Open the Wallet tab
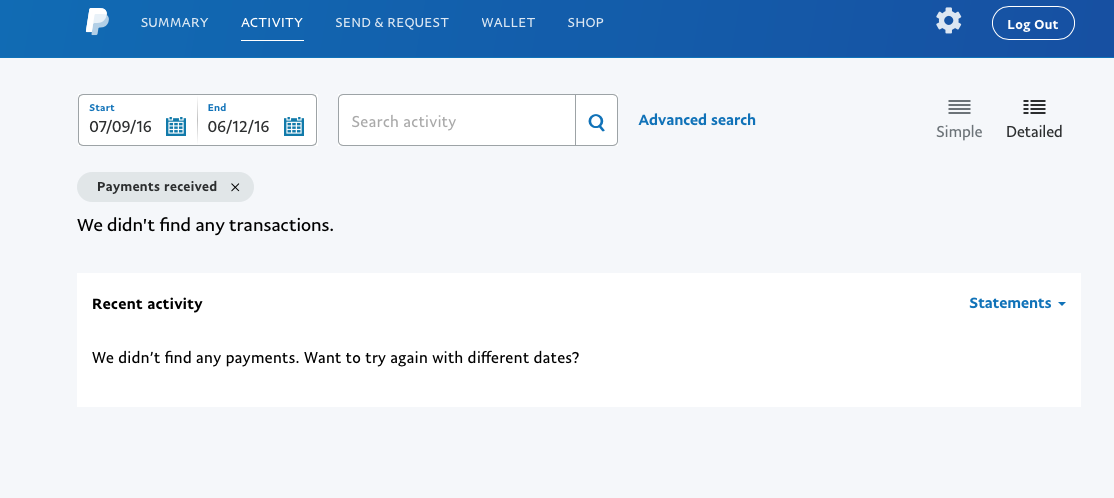 [508, 22]
